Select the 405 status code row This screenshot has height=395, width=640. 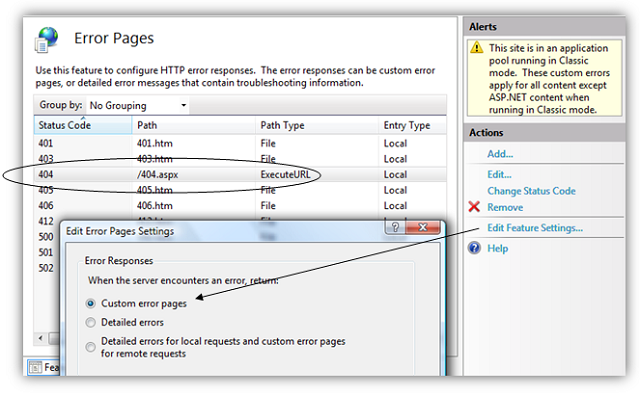240,190
